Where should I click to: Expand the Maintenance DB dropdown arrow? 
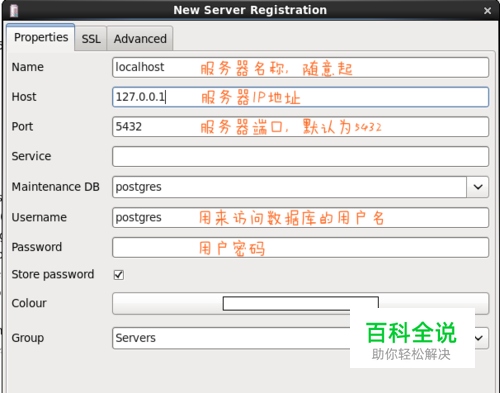tap(478, 187)
